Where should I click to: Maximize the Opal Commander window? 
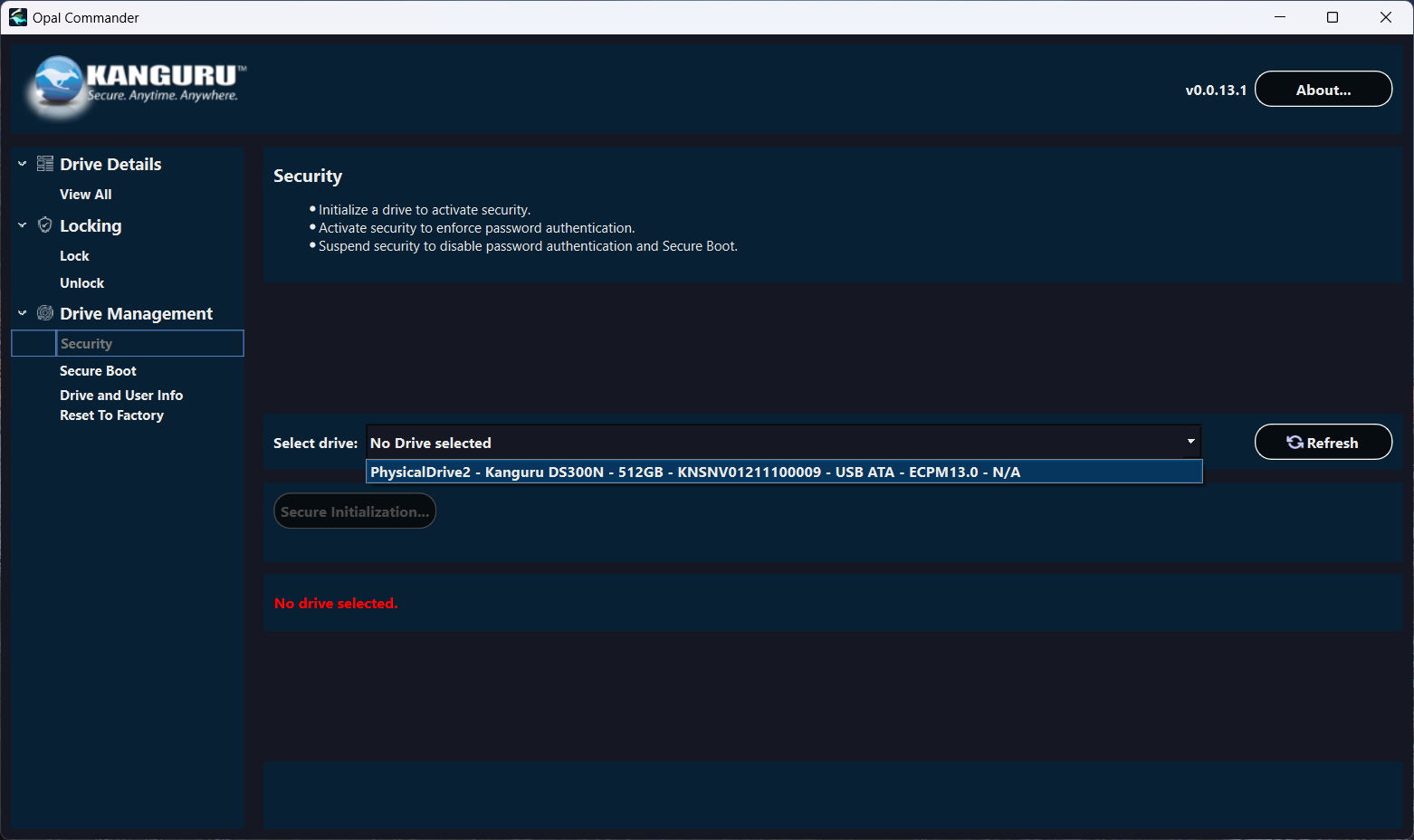pos(1333,17)
